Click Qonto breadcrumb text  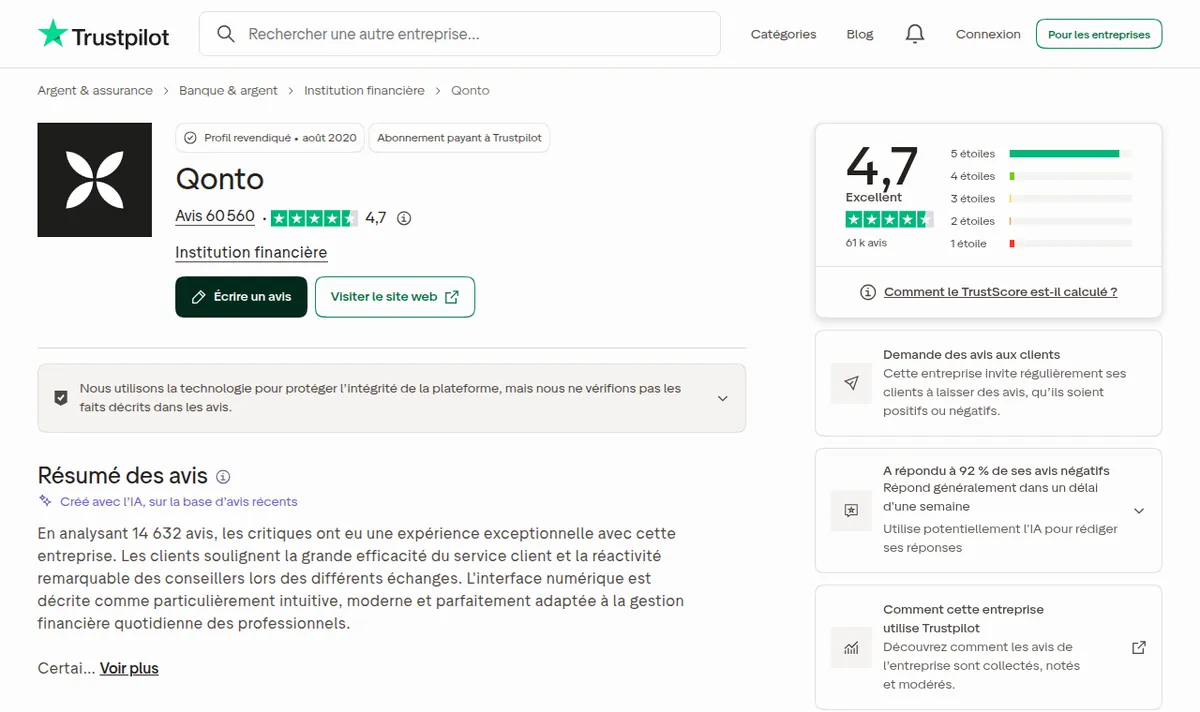pos(470,90)
